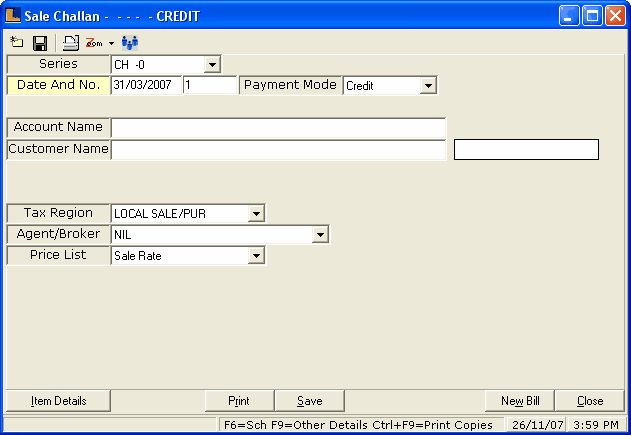Click the New document toolbar icon

click(x=16, y=42)
